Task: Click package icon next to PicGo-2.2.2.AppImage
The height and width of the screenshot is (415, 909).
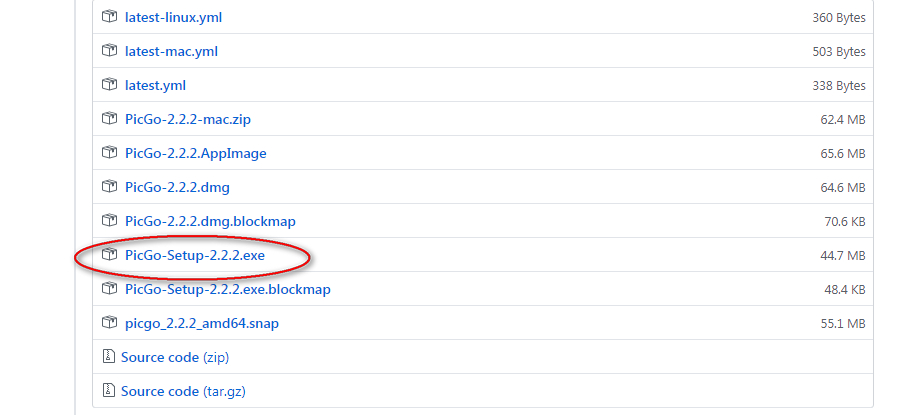Action: pyautogui.click(x=110, y=153)
